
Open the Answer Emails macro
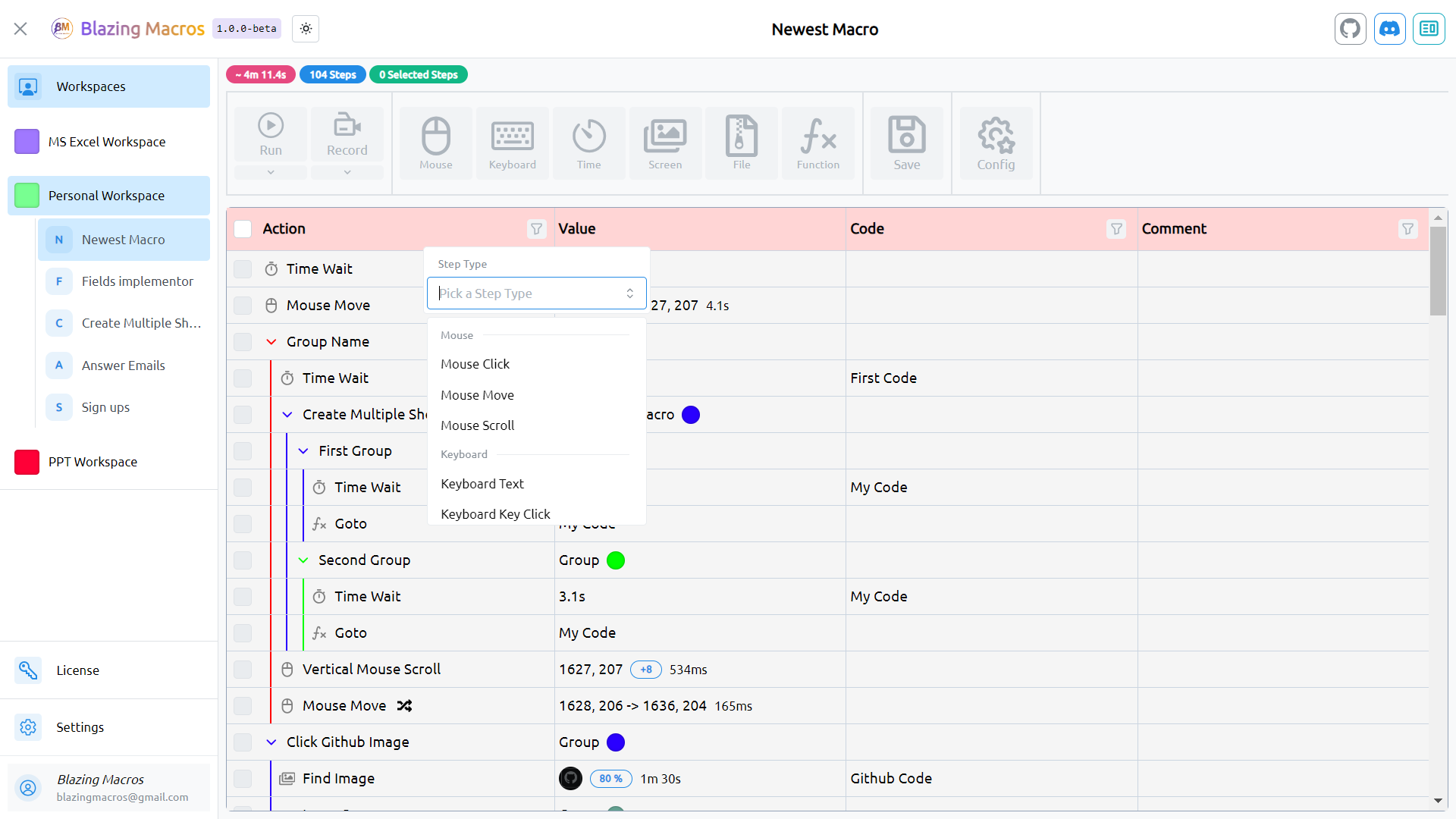(x=124, y=366)
